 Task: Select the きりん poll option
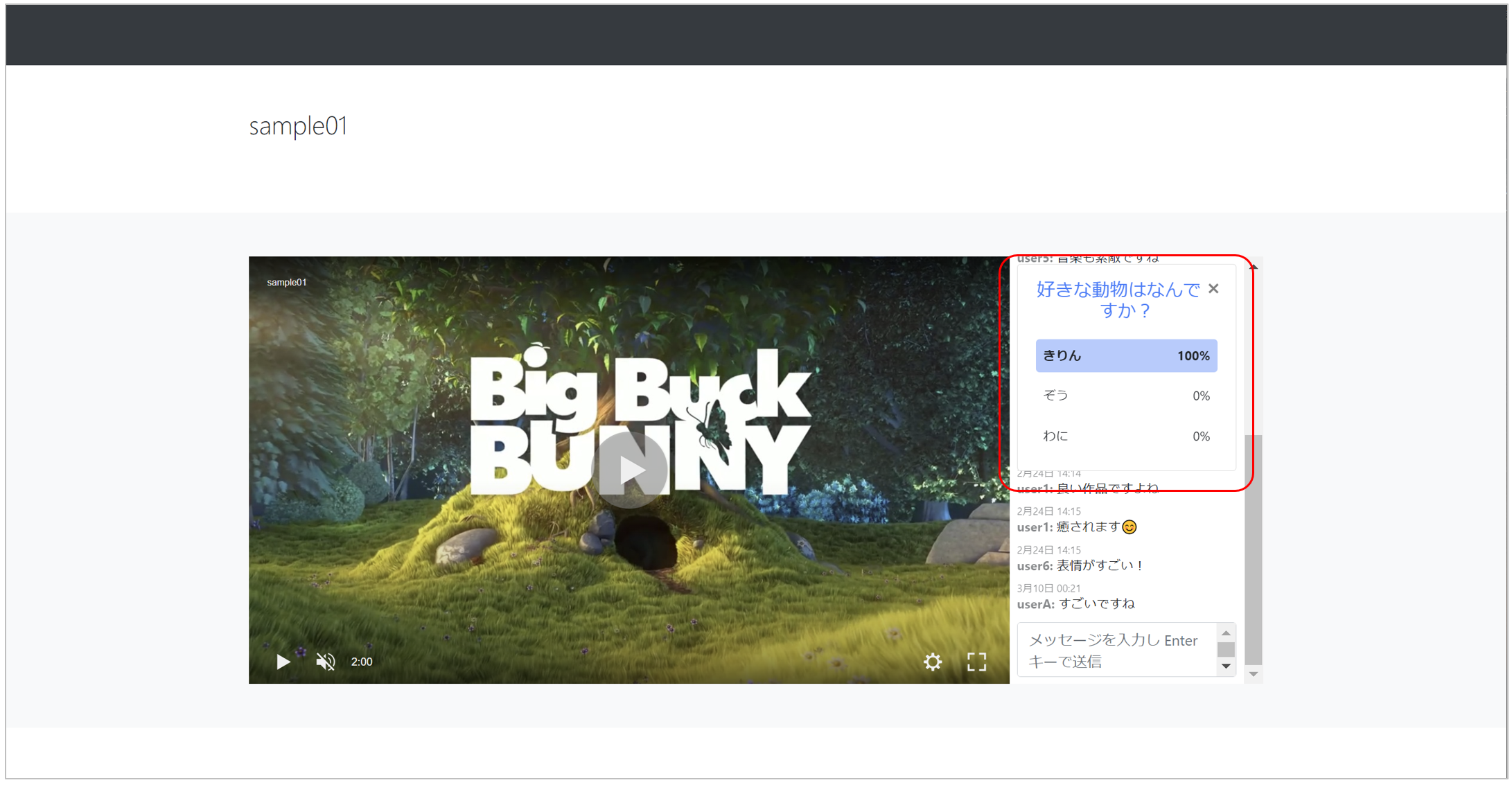(x=1126, y=355)
